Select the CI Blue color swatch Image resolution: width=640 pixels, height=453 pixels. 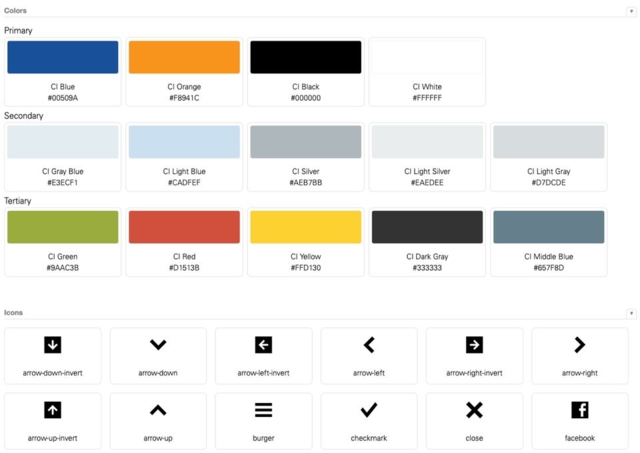(x=63, y=57)
